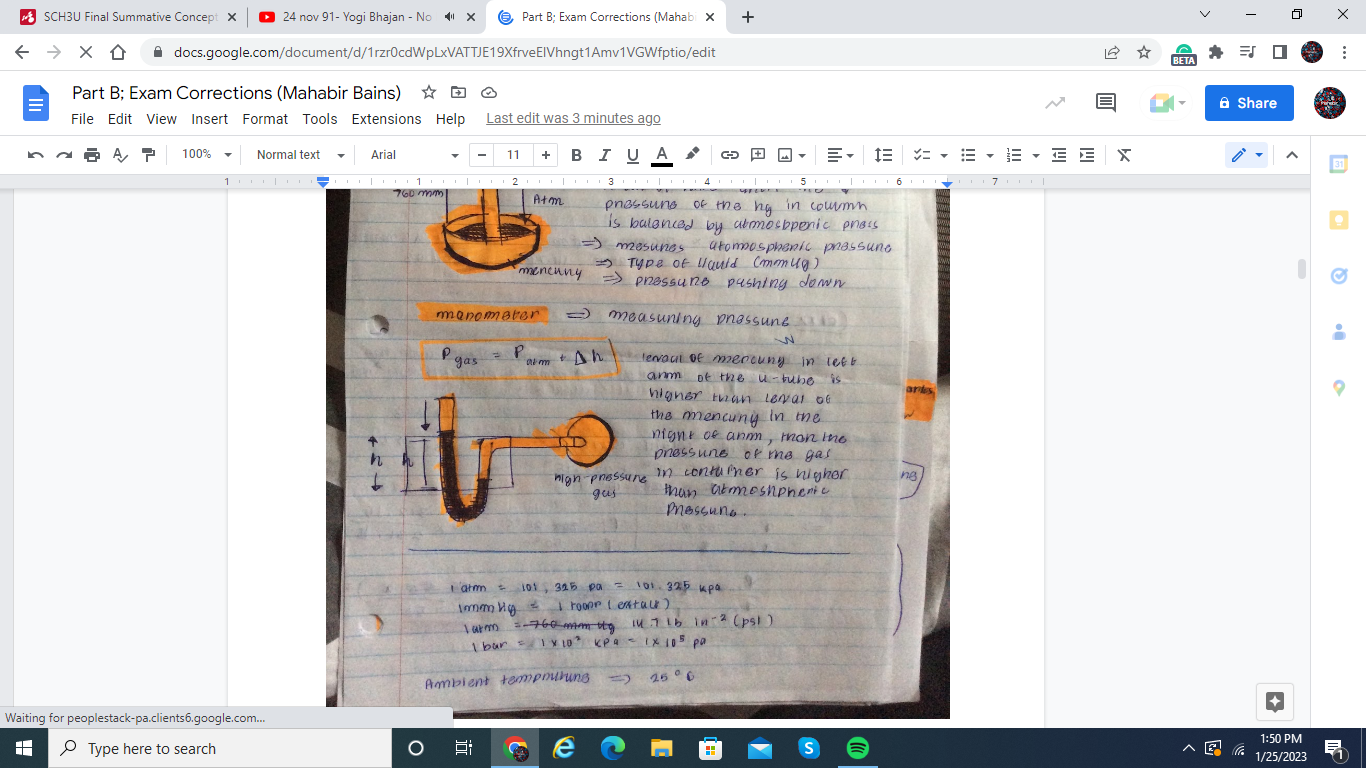Click the font size field showing 11
This screenshot has width=1366, height=768.
513,155
